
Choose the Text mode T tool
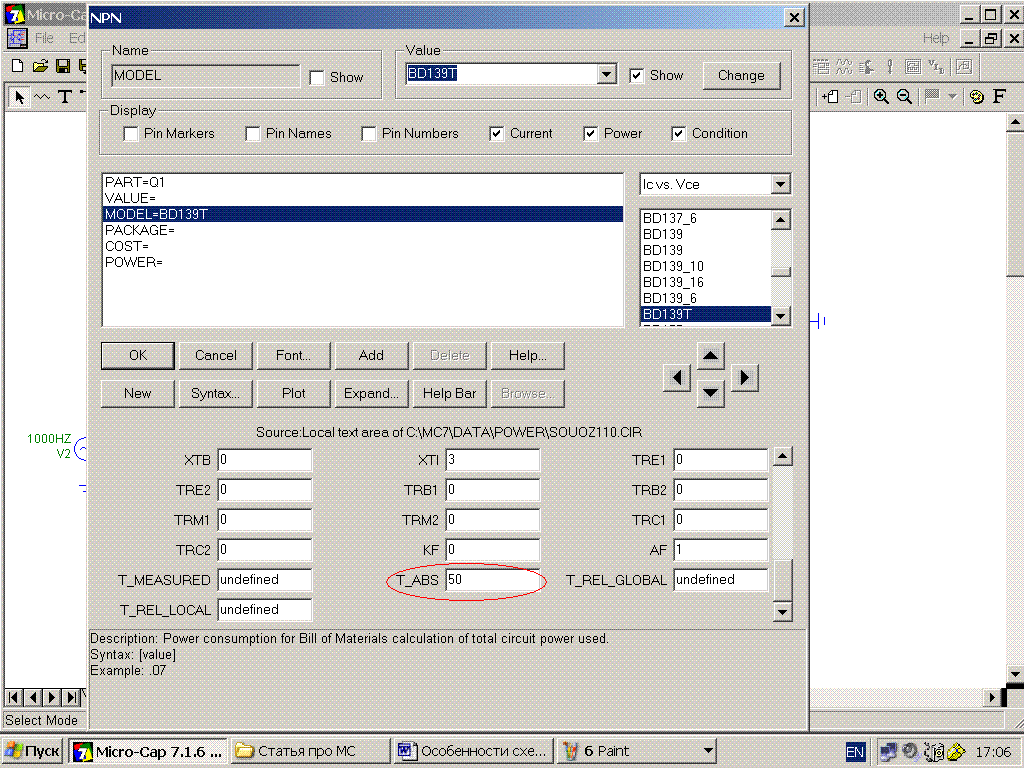(65, 97)
